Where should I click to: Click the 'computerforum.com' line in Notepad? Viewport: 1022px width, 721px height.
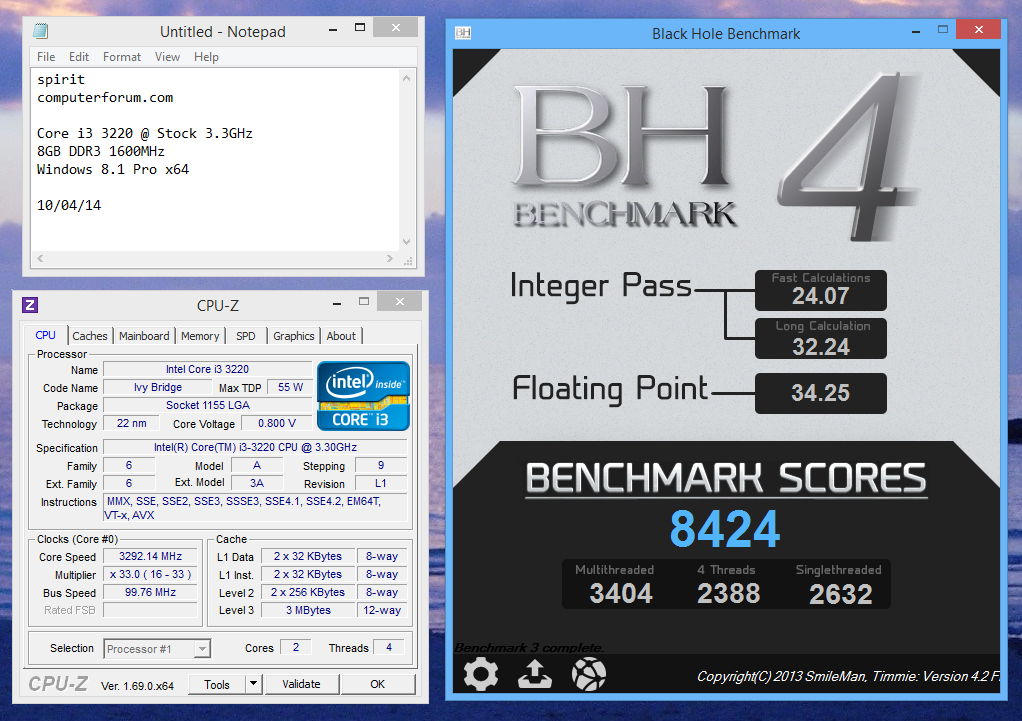tap(105, 98)
